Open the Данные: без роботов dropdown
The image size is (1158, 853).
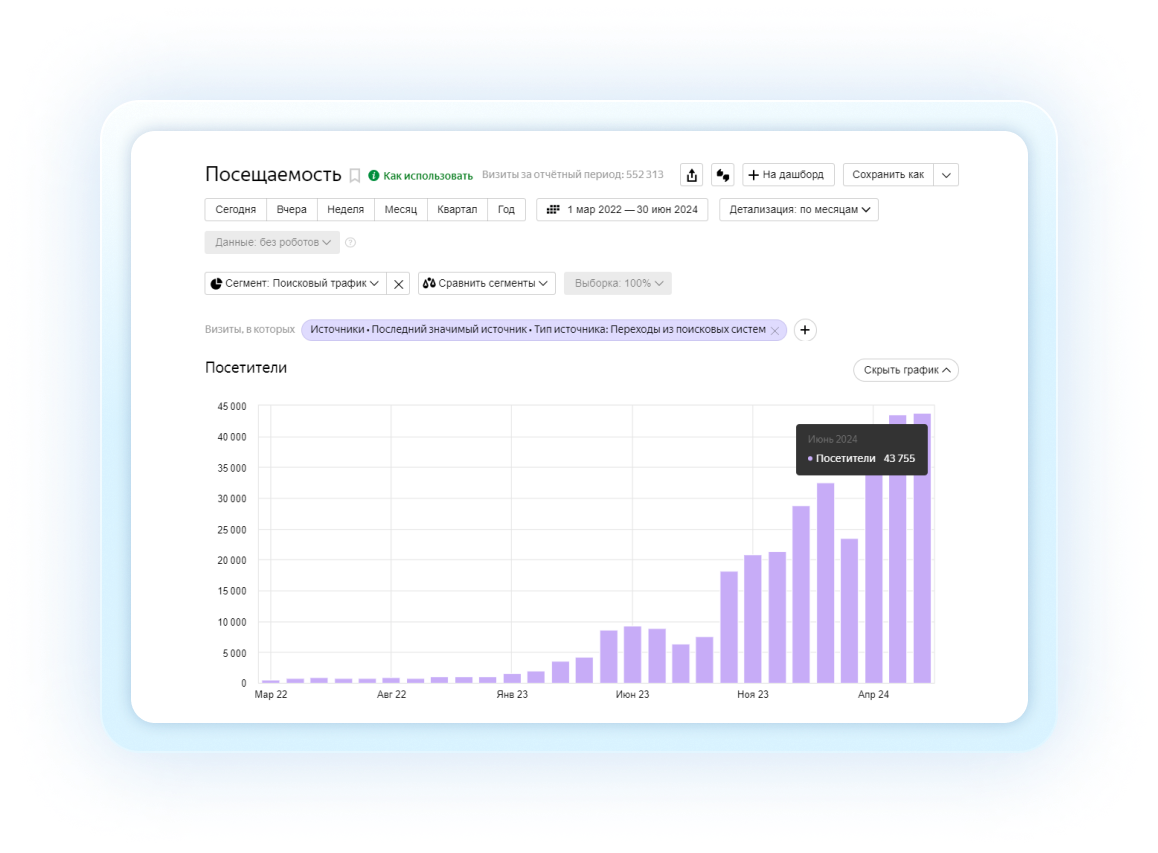click(273, 242)
